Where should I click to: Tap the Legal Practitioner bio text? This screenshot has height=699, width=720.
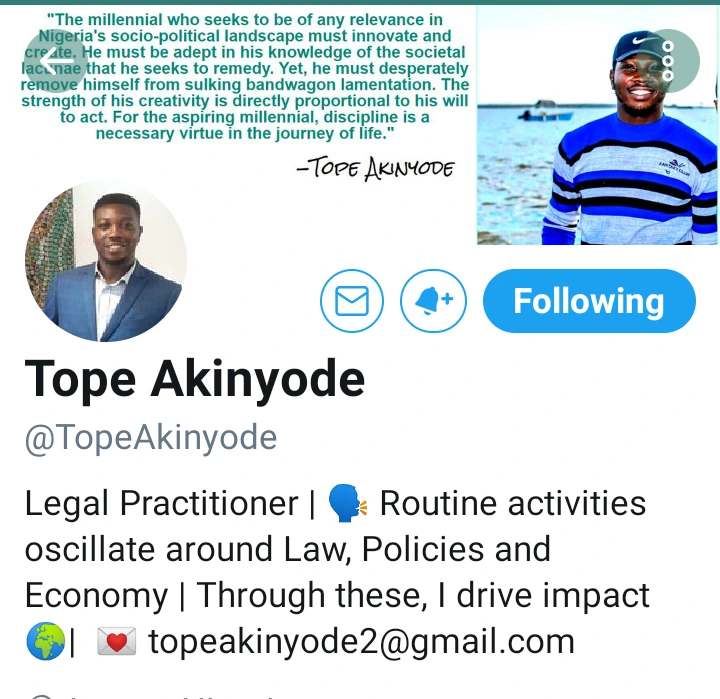(162, 504)
